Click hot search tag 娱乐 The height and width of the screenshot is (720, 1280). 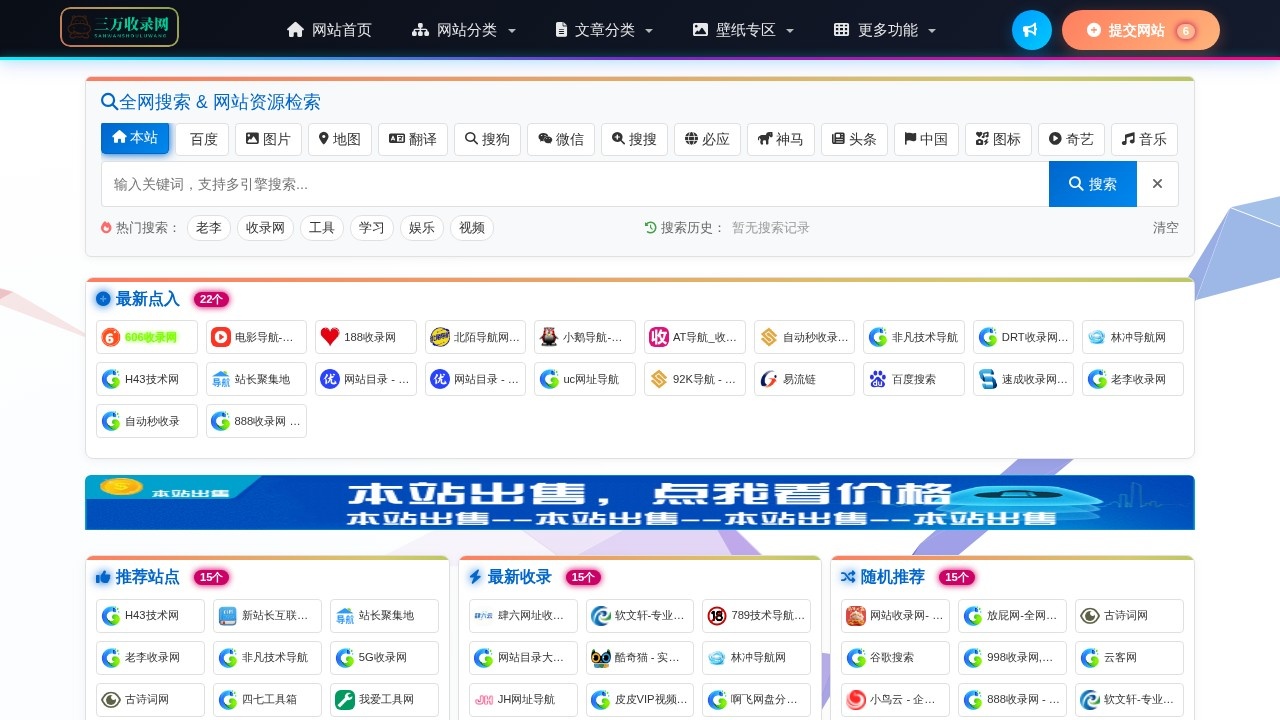pos(422,228)
